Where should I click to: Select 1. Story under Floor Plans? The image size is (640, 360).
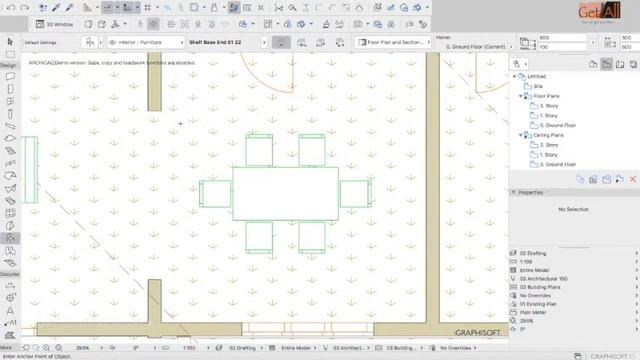[548, 116]
